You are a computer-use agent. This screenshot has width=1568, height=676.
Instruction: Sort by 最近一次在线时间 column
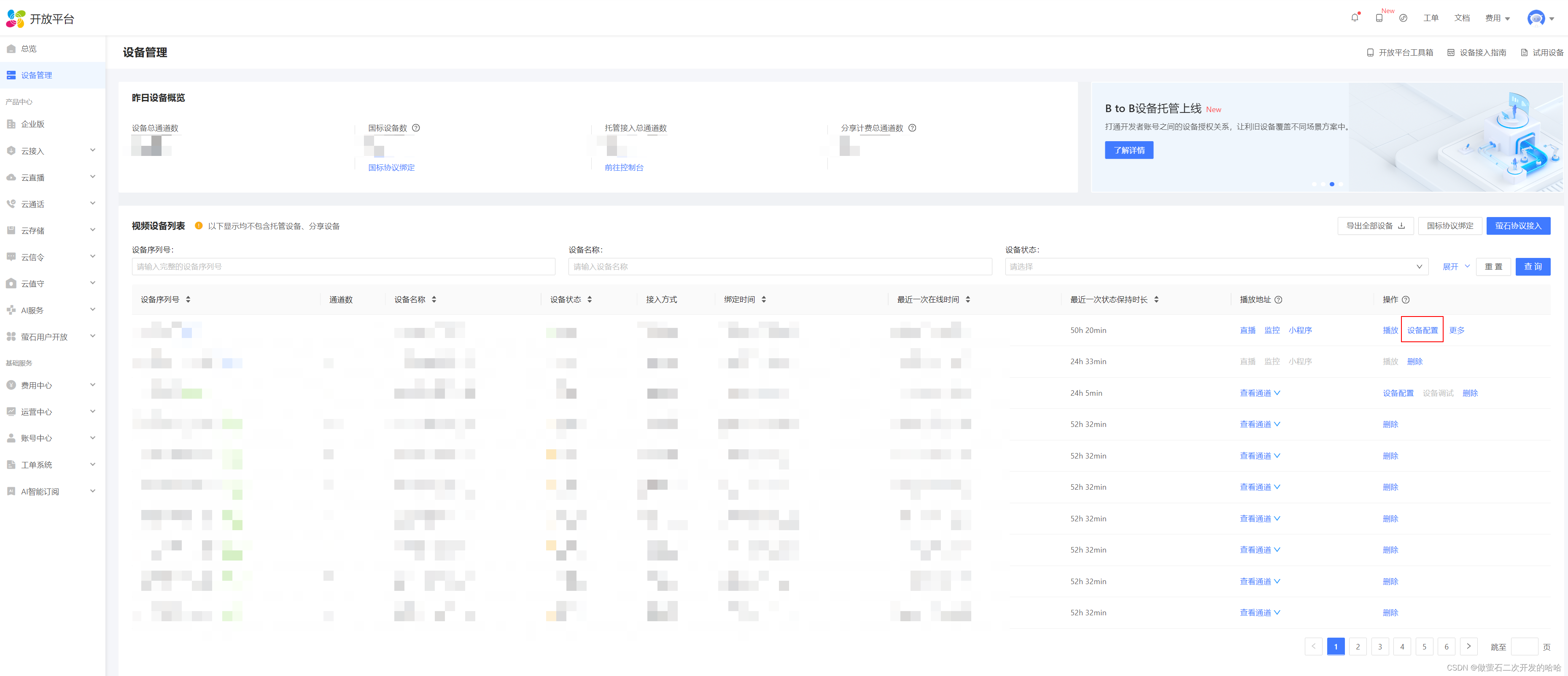click(967, 299)
